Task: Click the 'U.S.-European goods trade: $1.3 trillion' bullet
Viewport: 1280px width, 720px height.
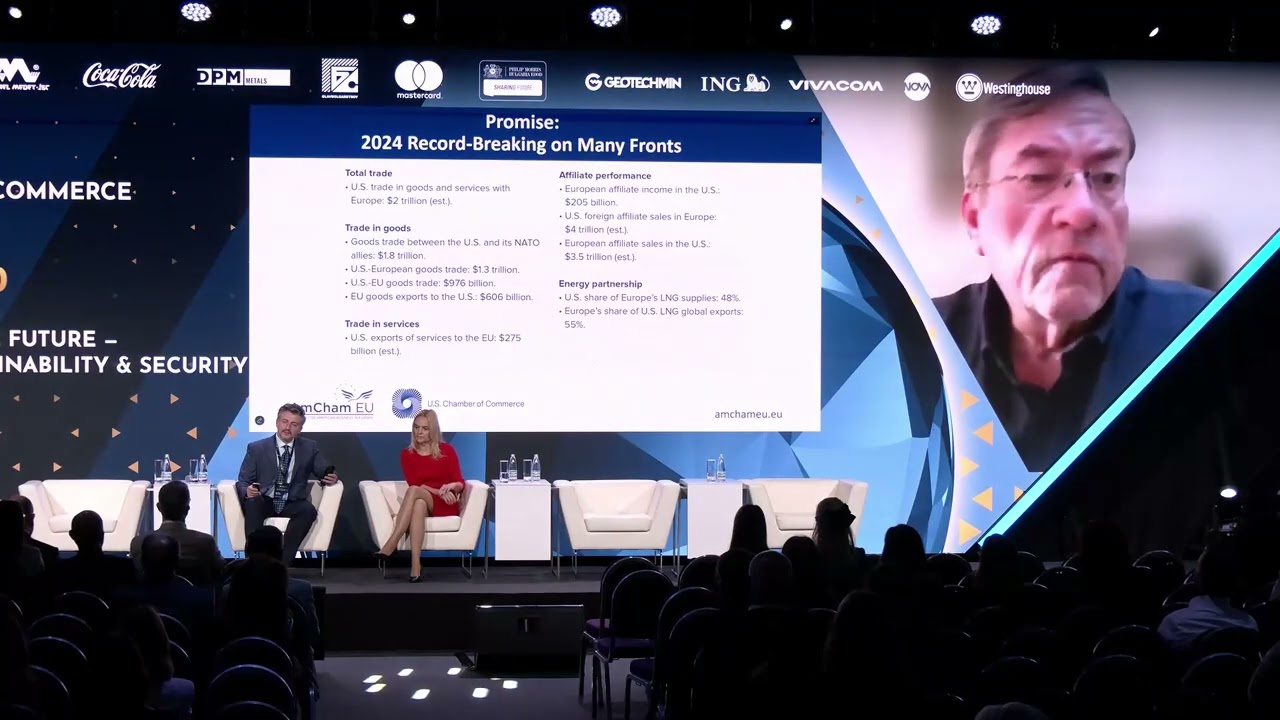Action: coord(432,269)
